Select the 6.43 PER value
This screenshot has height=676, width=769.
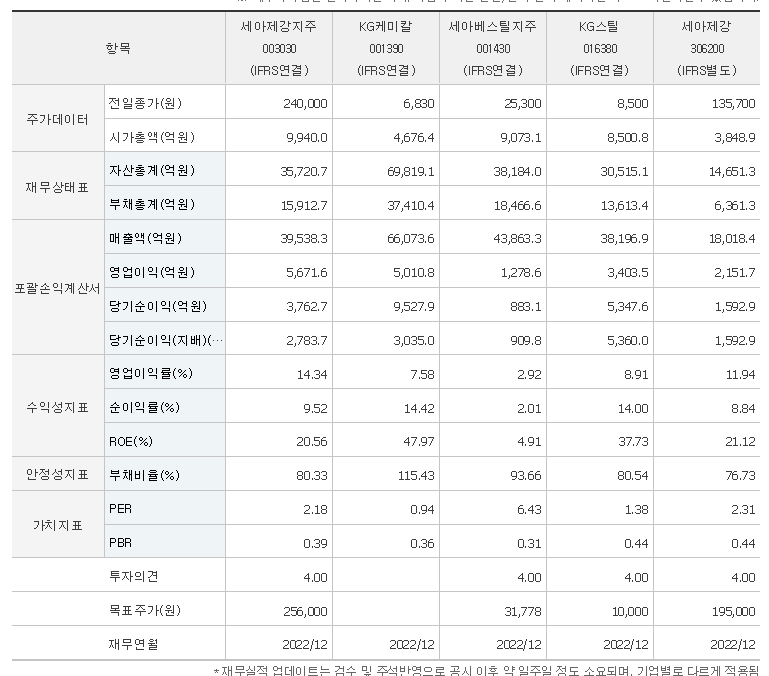pos(529,510)
